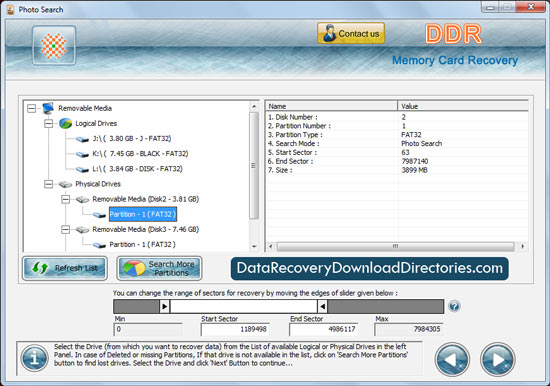Image resolution: width=550 pixels, height=386 pixels.
Task: Go to next step with right arrow button
Action: 497,359
